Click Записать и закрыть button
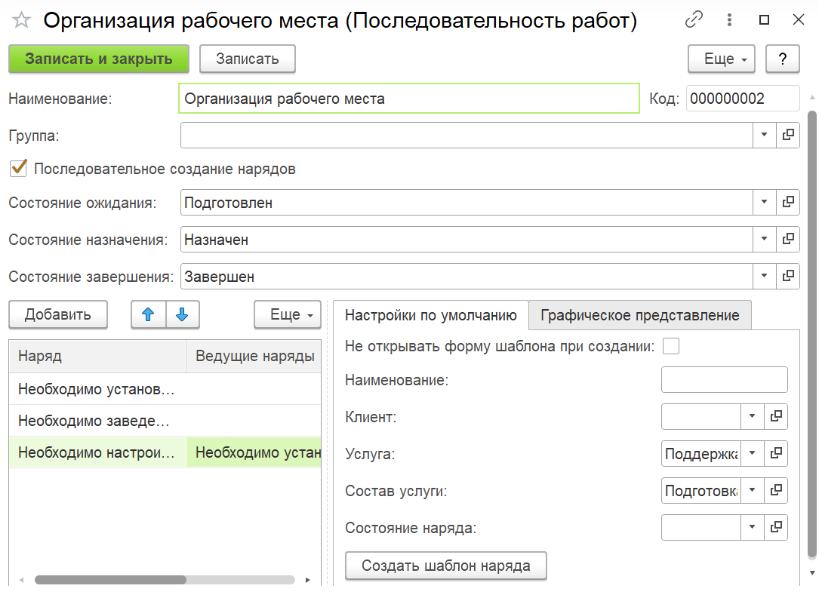819x597 pixels. [x=99, y=58]
